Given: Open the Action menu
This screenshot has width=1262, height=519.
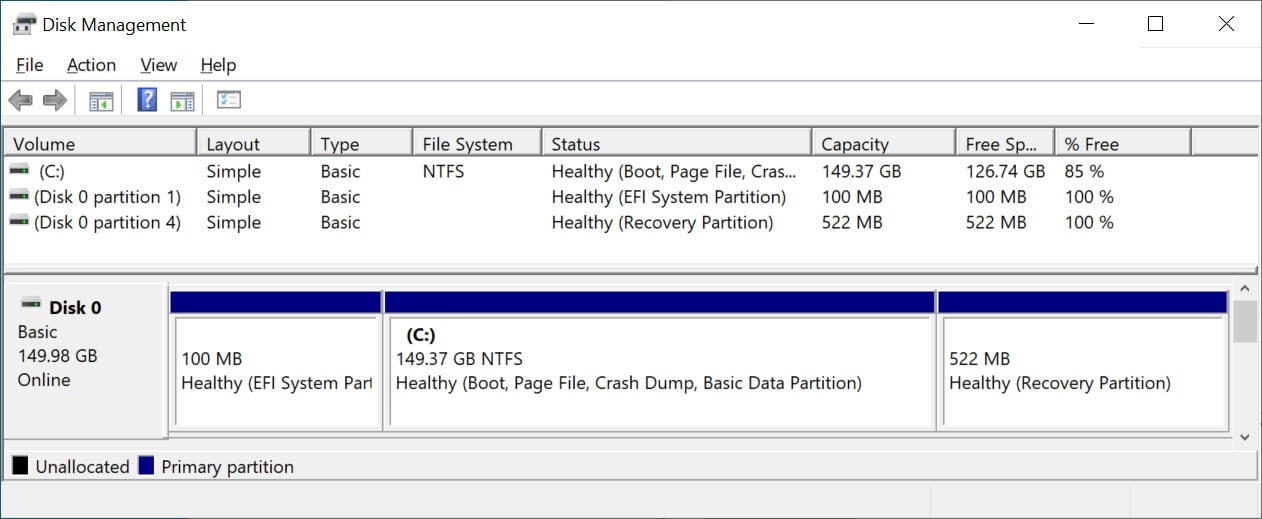Looking at the screenshot, I should pos(91,65).
